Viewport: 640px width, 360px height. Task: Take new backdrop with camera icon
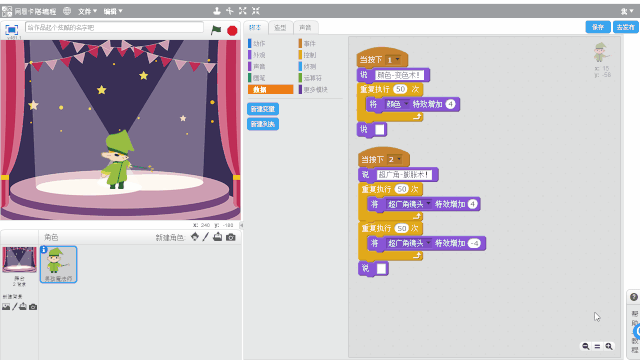pos(33,307)
